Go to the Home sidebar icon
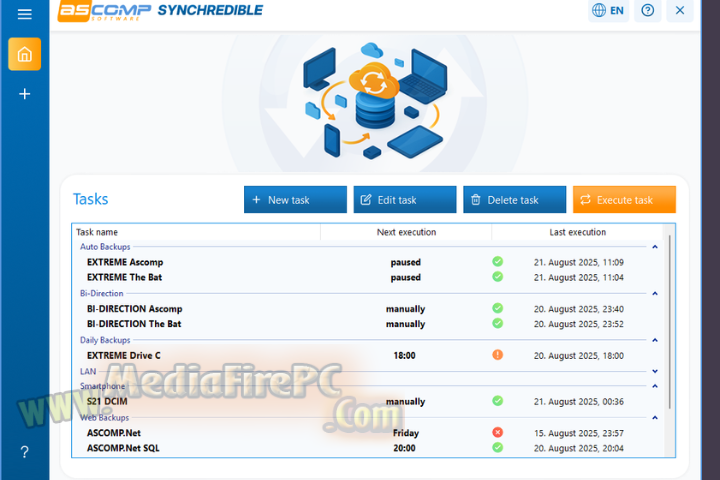 pos(24,54)
